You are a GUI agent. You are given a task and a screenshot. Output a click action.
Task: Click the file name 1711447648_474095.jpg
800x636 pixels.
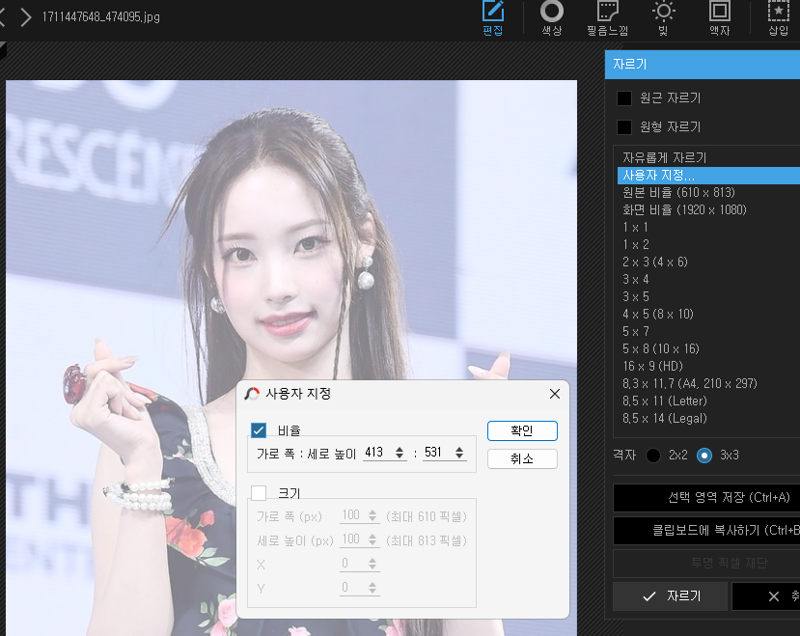point(101,17)
